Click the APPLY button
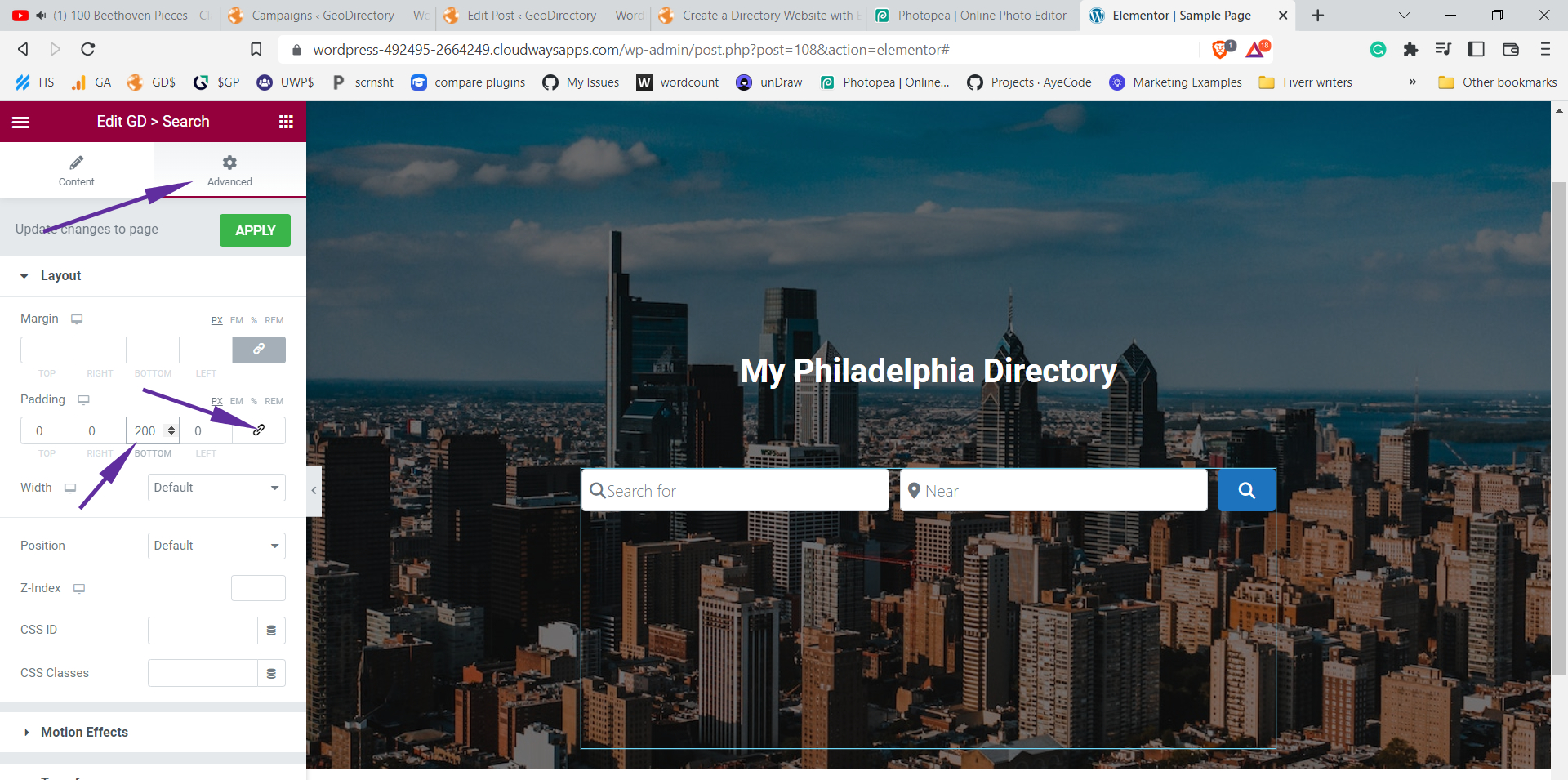The image size is (1568, 780). [x=255, y=230]
